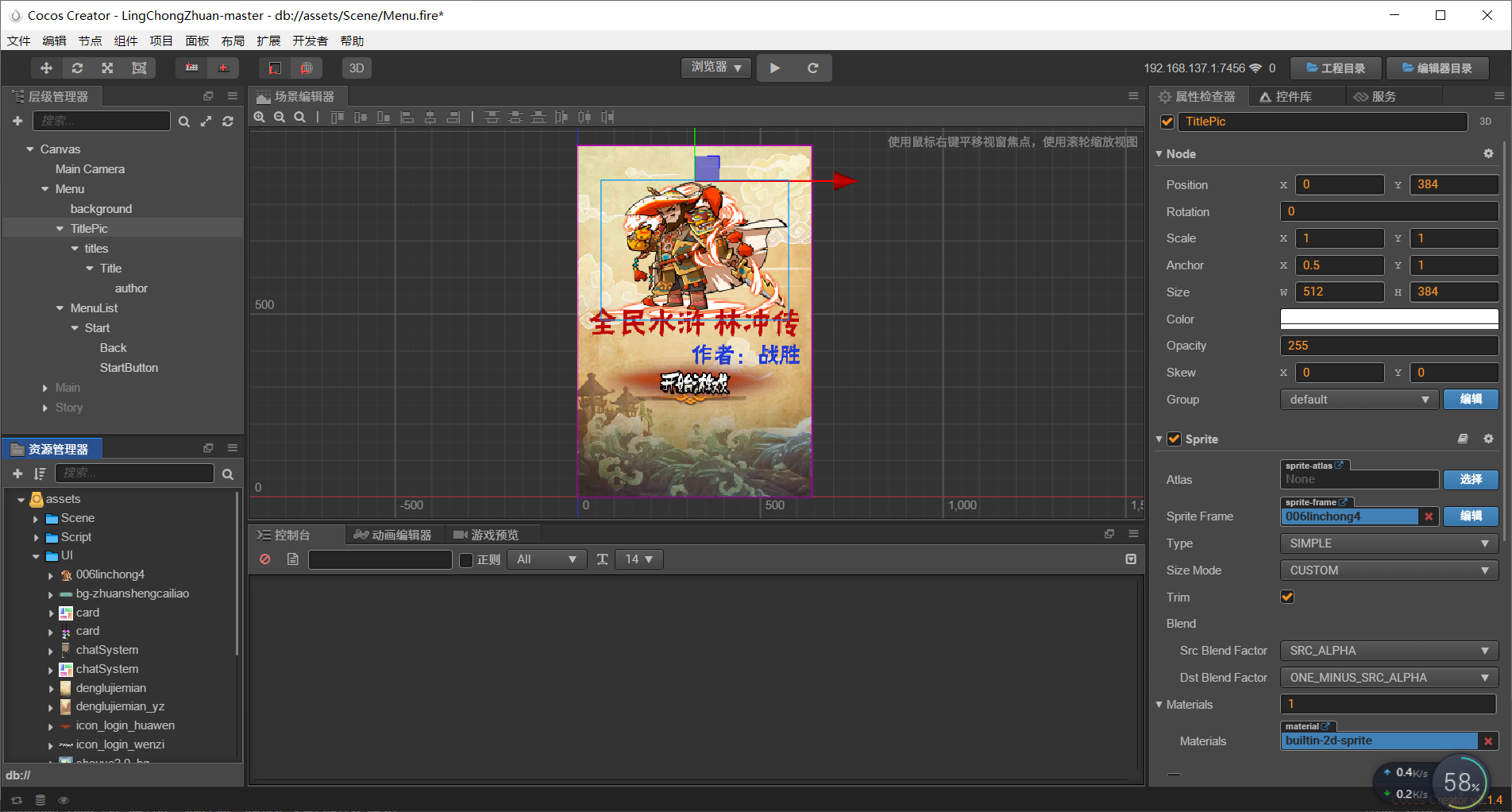The image size is (1512, 812).
Task: Toggle the TitlePic node active checkbox
Action: 1167,122
